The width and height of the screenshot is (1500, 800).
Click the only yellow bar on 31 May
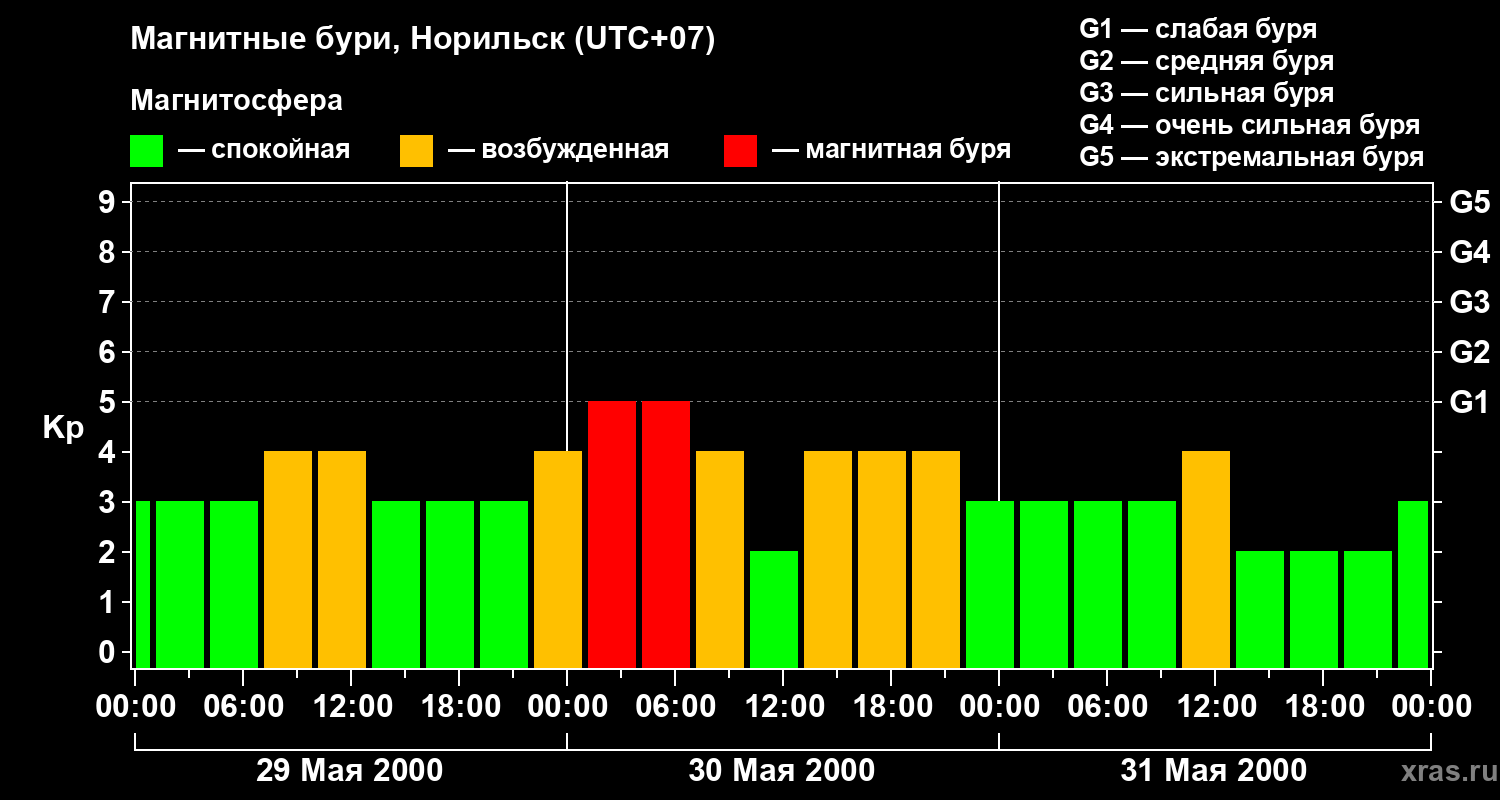click(1206, 559)
